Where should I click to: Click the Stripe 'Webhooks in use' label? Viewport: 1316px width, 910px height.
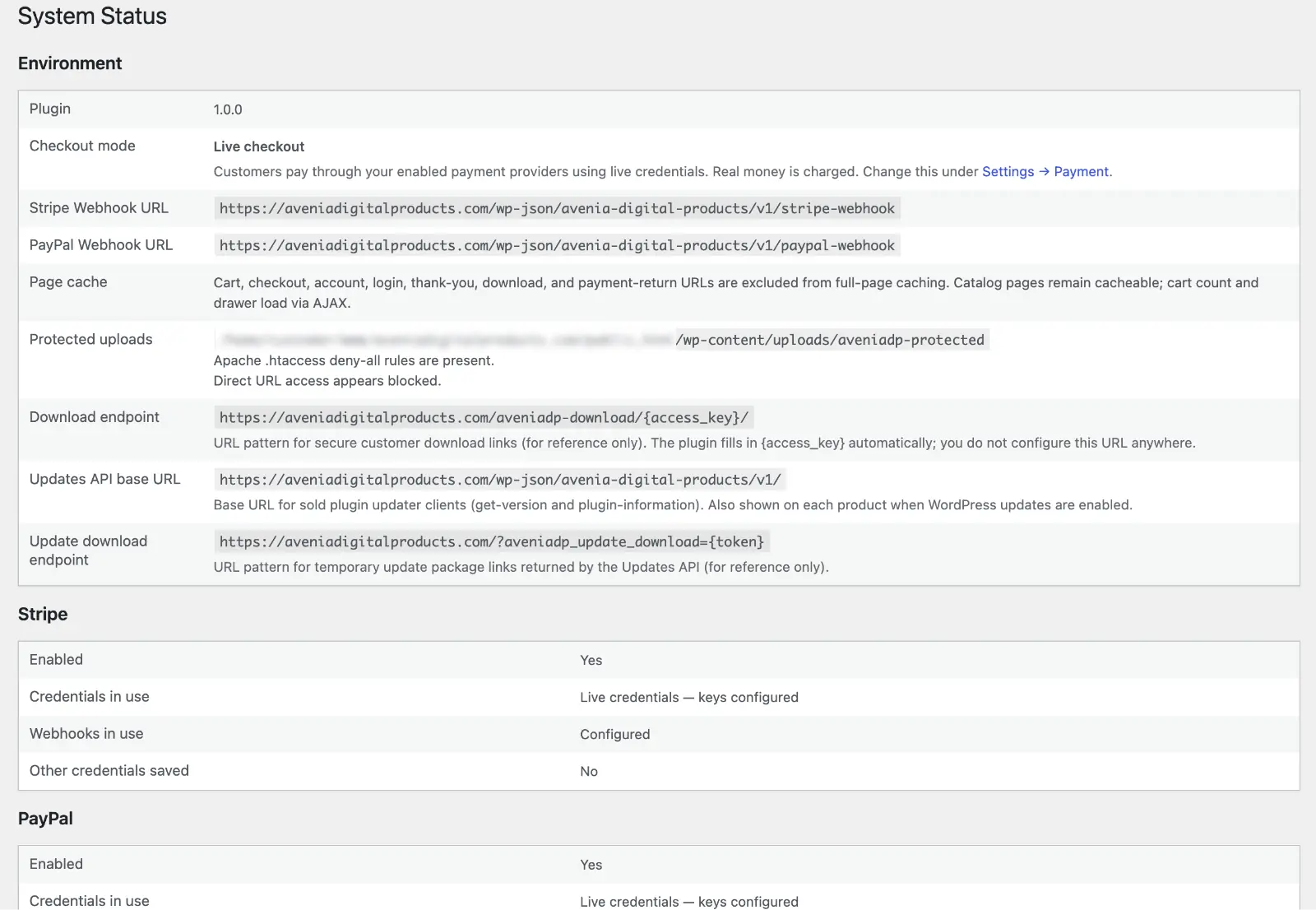[x=86, y=733]
